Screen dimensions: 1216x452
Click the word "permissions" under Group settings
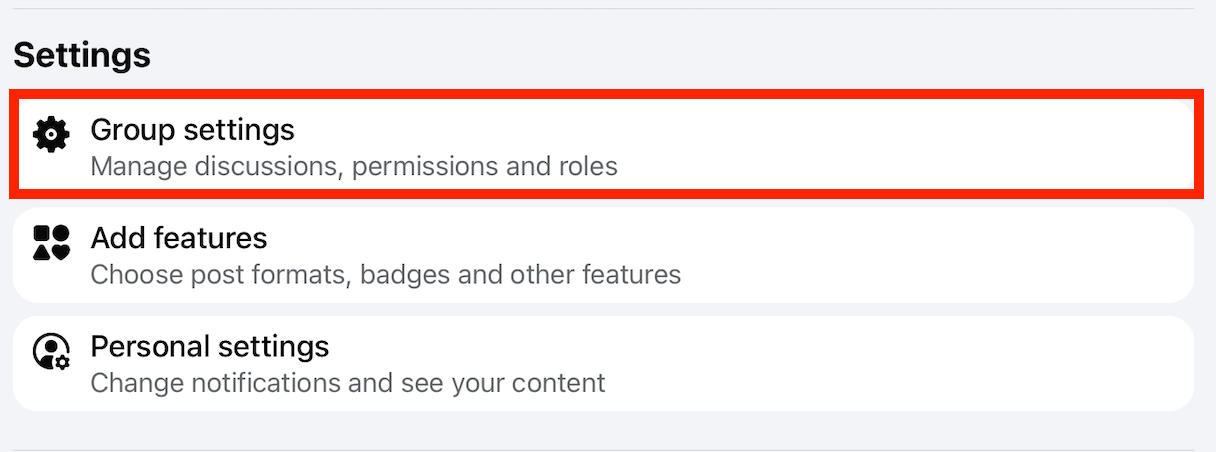pyautogui.click(x=425, y=166)
